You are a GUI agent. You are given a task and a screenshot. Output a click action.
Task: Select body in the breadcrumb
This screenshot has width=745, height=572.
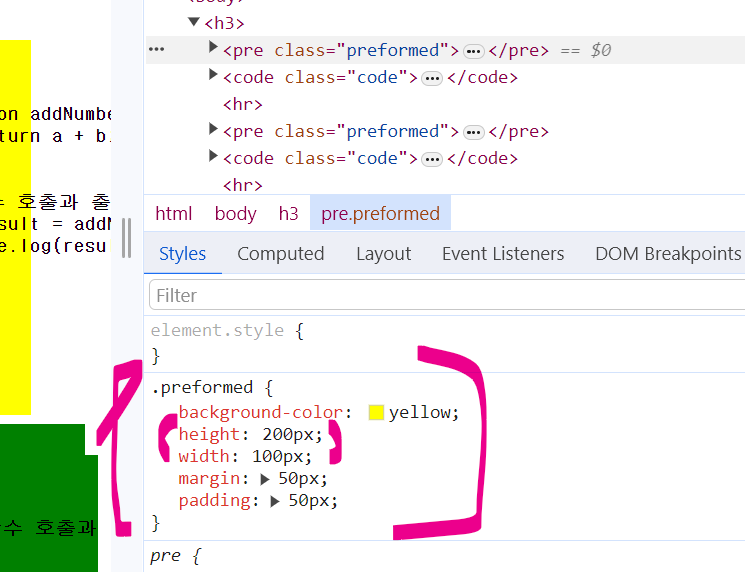[235, 213]
